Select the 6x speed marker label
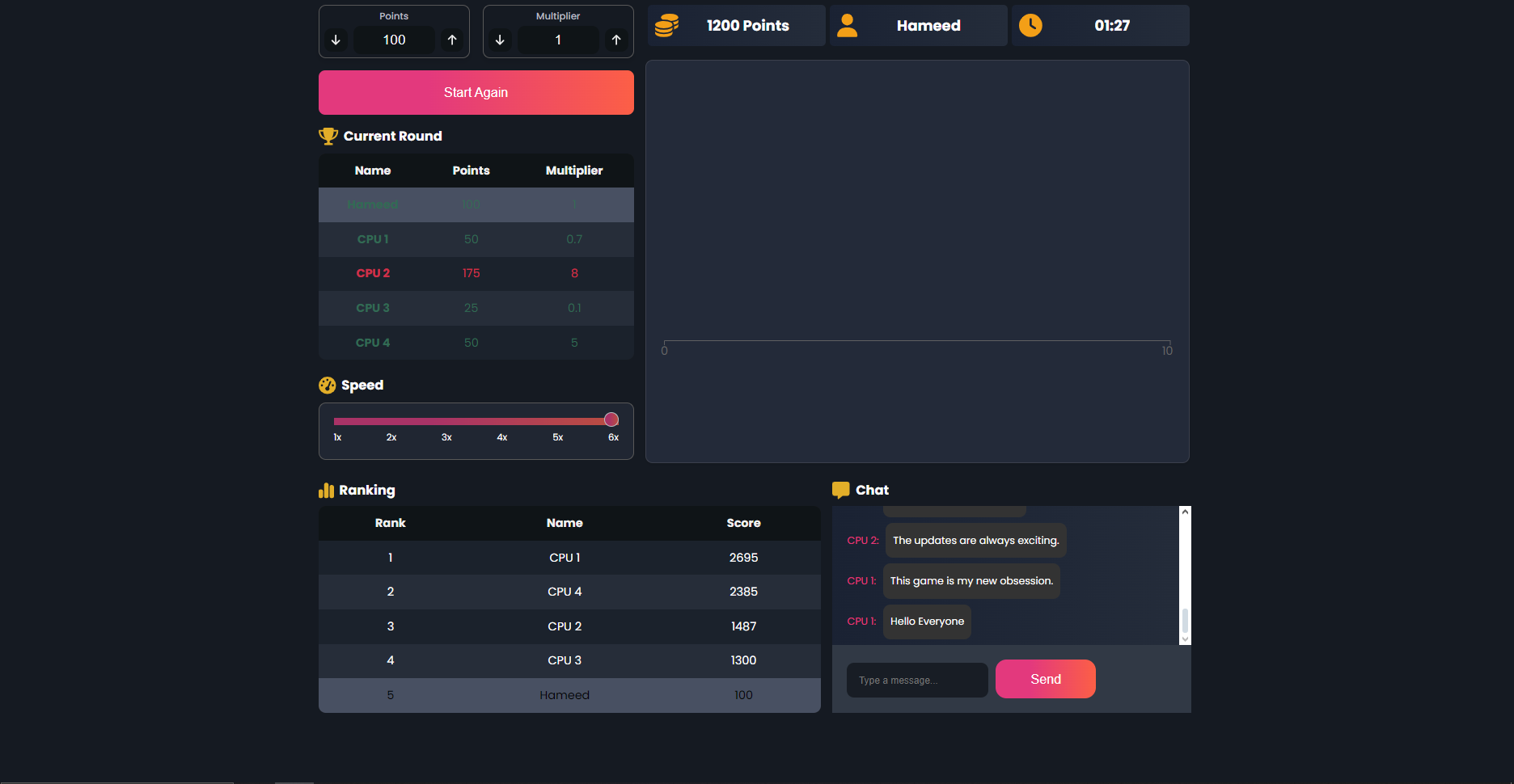The height and width of the screenshot is (784, 1514). coord(612,436)
